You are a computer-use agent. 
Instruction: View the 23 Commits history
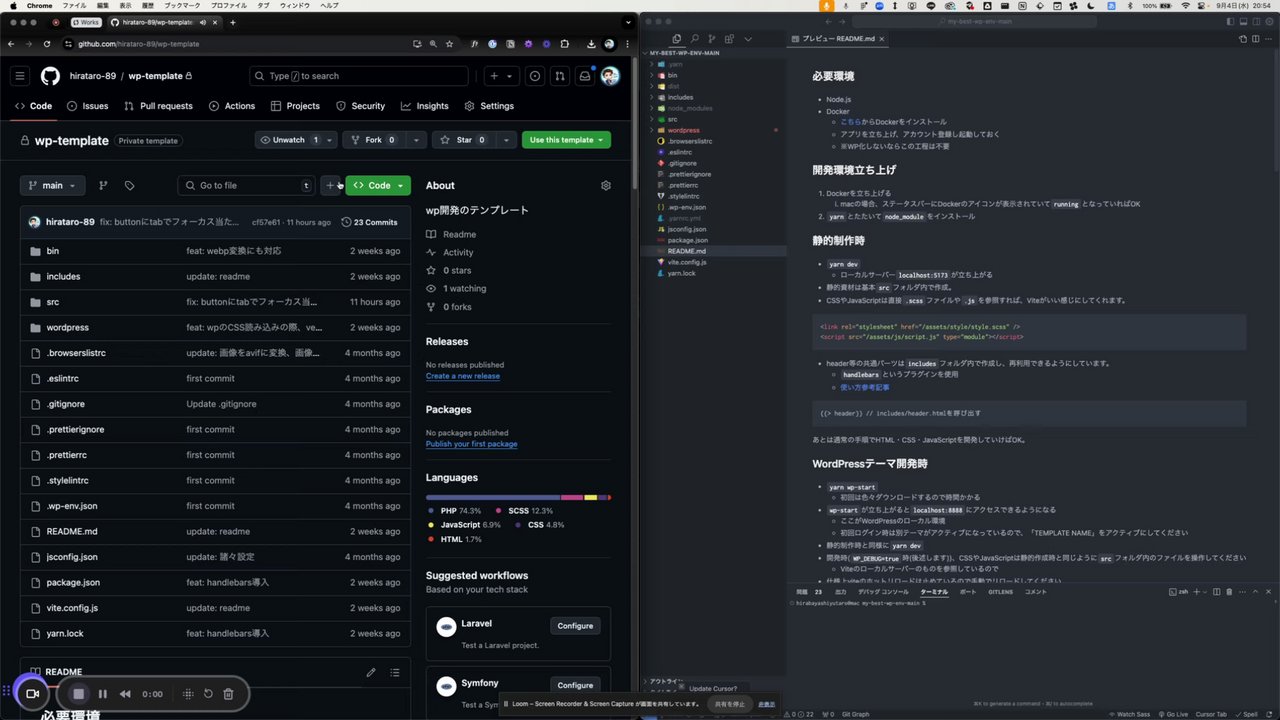370,222
